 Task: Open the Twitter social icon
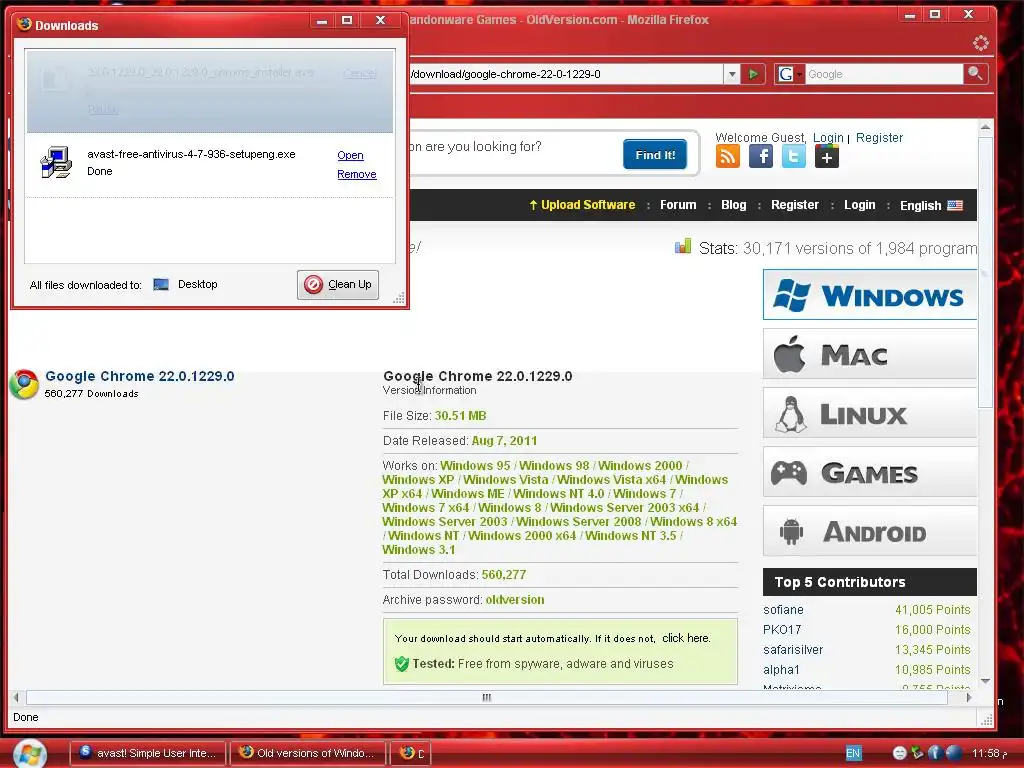click(x=793, y=157)
